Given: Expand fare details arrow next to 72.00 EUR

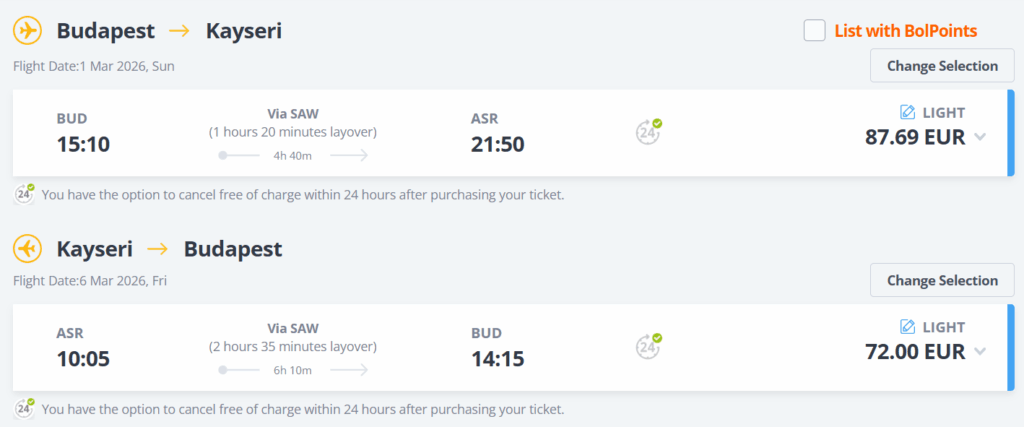Looking at the screenshot, I should pos(980,351).
